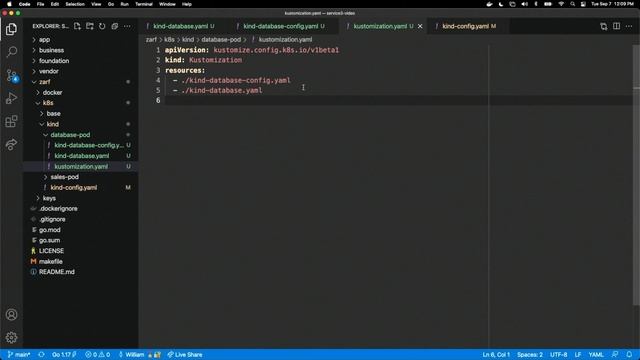
Task: Switch to kind-database.yaml tab
Action: [180, 26]
